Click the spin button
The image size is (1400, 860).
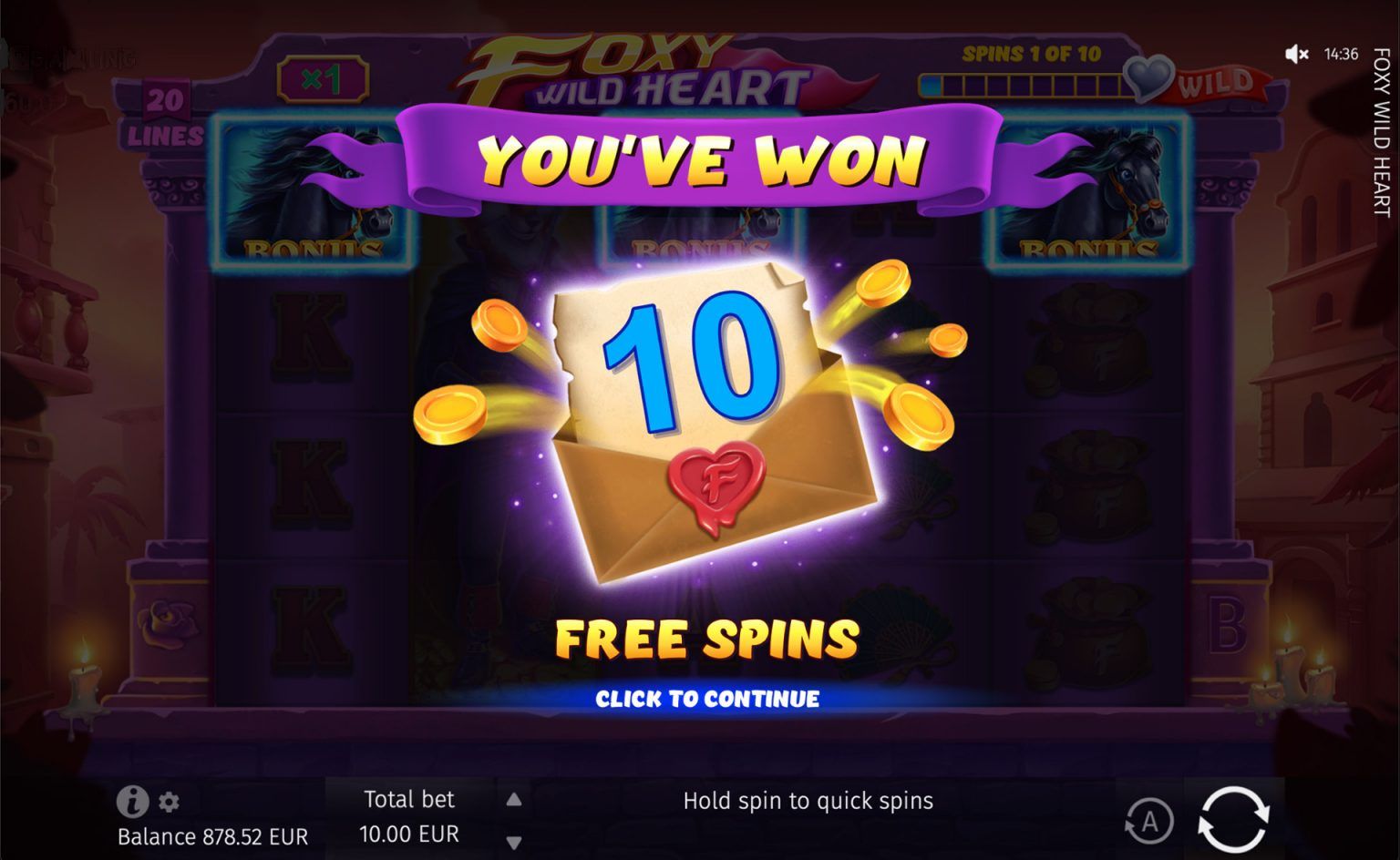pos(1232,819)
